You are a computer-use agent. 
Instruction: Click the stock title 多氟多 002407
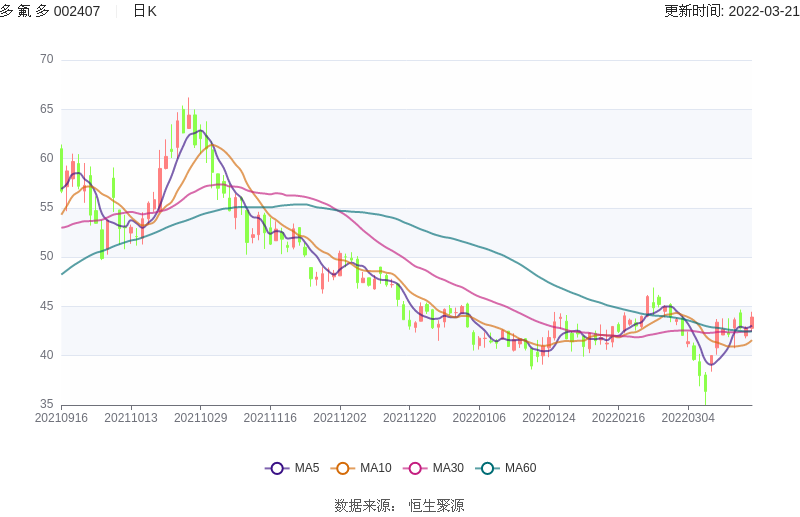pyautogui.click(x=50, y=11)
